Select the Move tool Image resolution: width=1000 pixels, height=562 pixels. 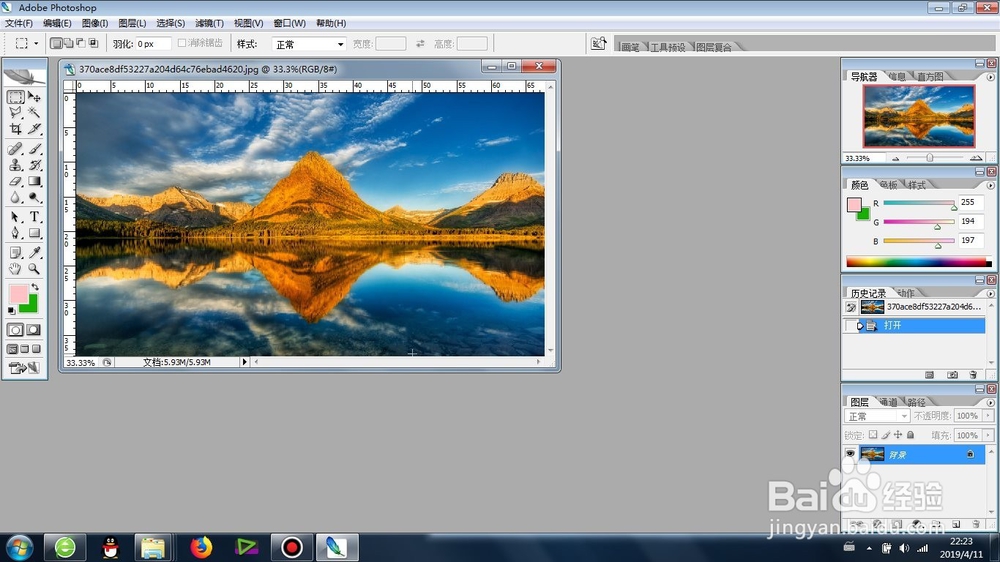(34, 97)
